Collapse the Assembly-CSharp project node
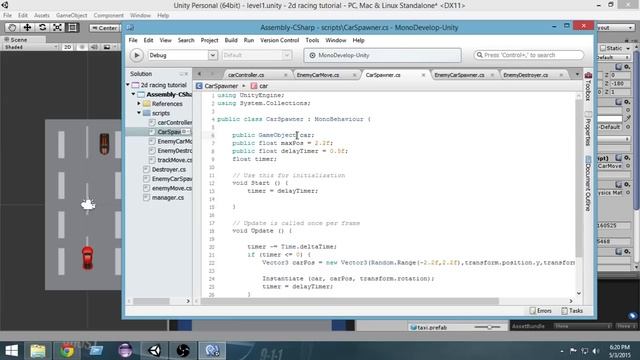 point(133,94)
